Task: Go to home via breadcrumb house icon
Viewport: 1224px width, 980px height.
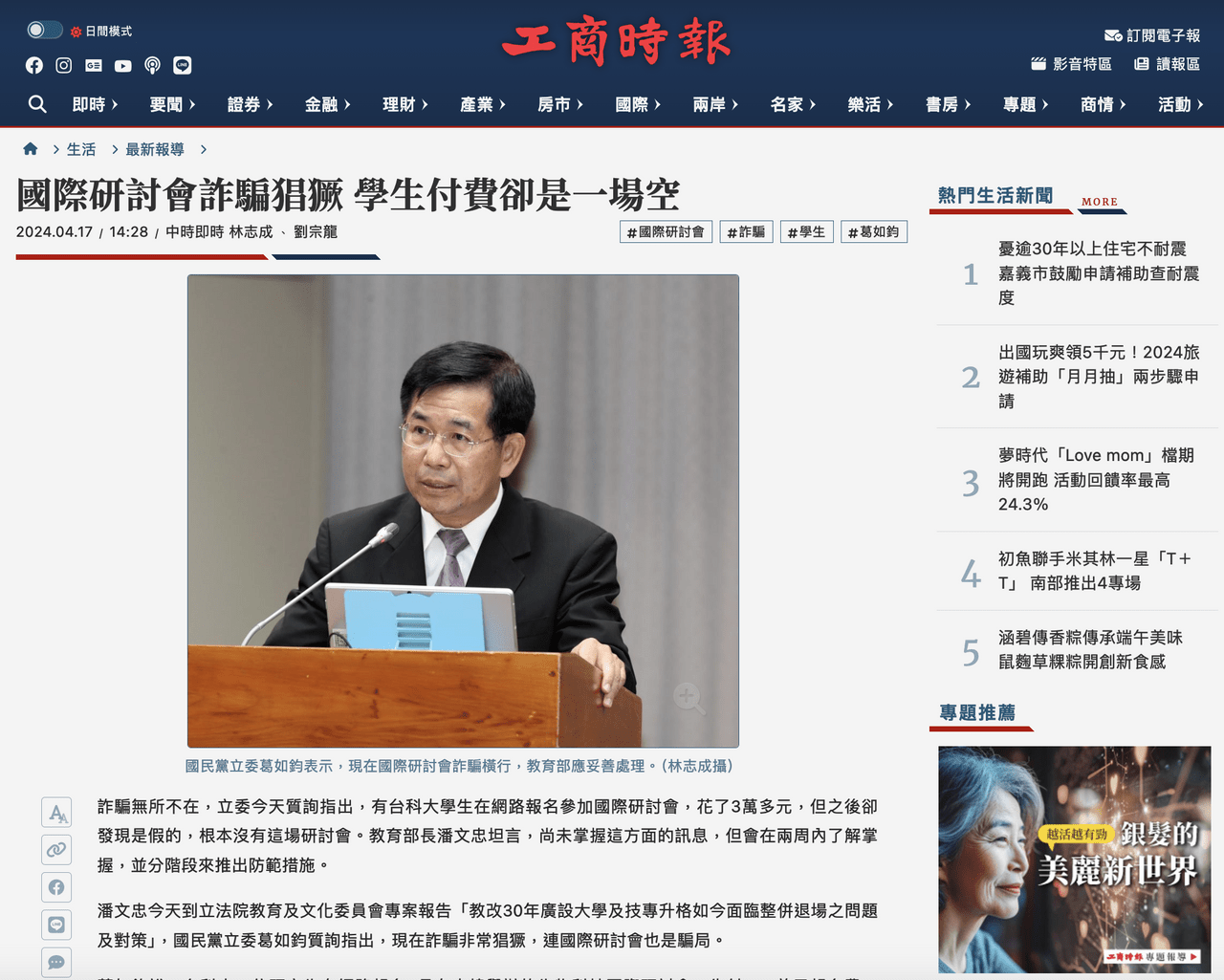Action: [31, 149]
